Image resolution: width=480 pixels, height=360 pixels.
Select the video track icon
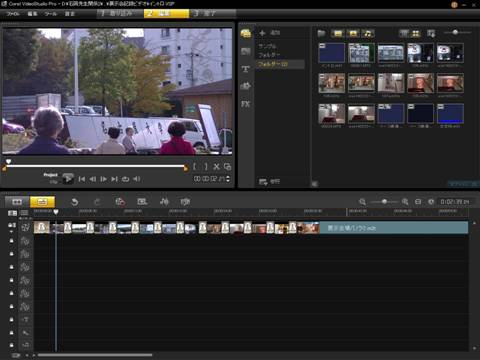click(x=25, y=227)
